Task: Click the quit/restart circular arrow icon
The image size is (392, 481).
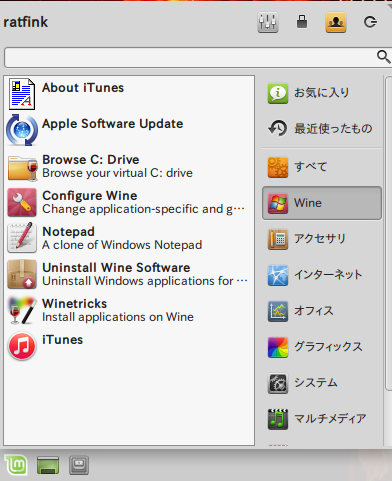Action: pyautogui.click(x=370, y=22)
